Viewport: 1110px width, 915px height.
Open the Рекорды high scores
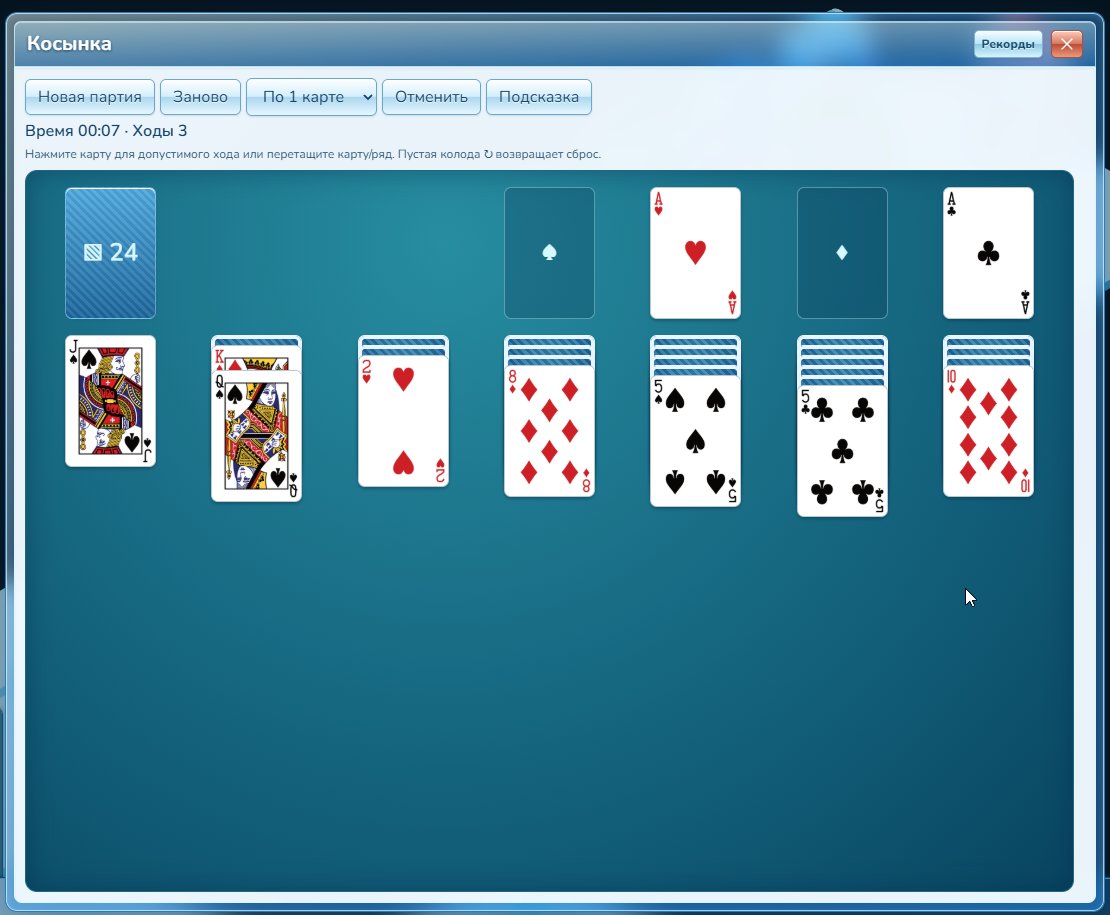pos(1008,44)
